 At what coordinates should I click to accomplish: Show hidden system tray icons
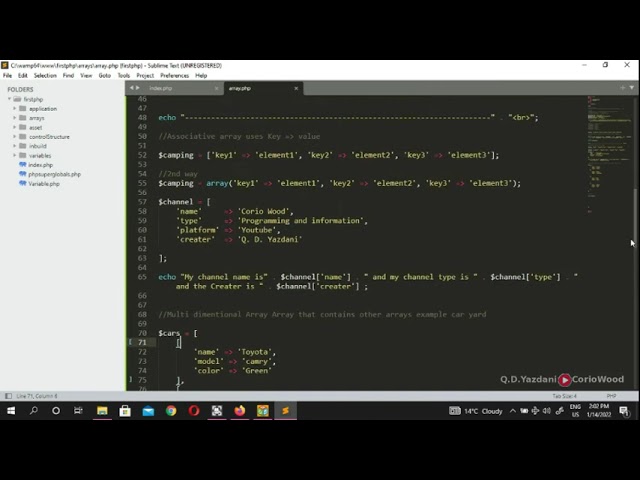512,411
